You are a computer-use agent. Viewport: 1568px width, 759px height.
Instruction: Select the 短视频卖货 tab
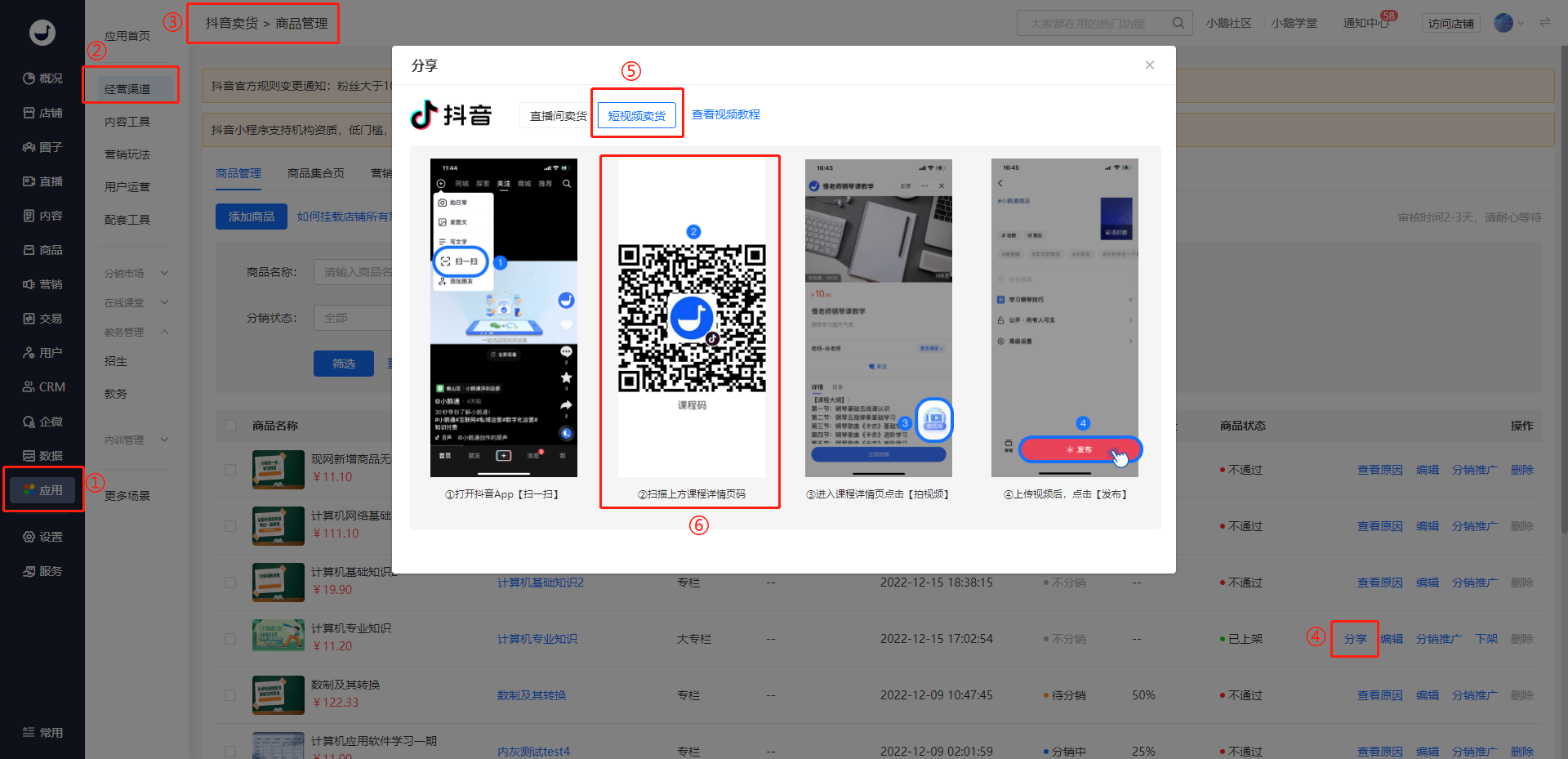click(637, 116)
